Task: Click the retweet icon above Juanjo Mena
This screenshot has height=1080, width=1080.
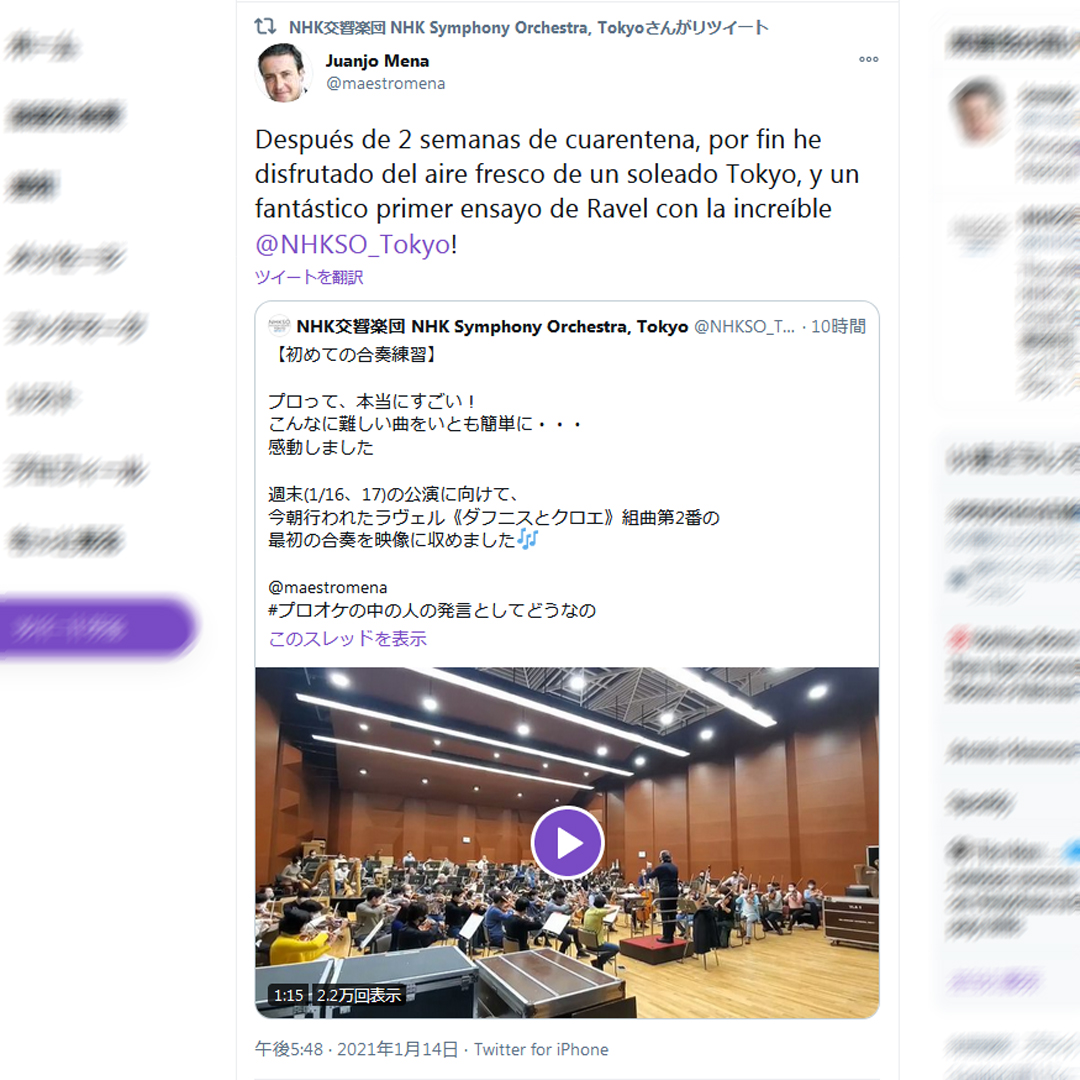Action: [x=265, y=27]
